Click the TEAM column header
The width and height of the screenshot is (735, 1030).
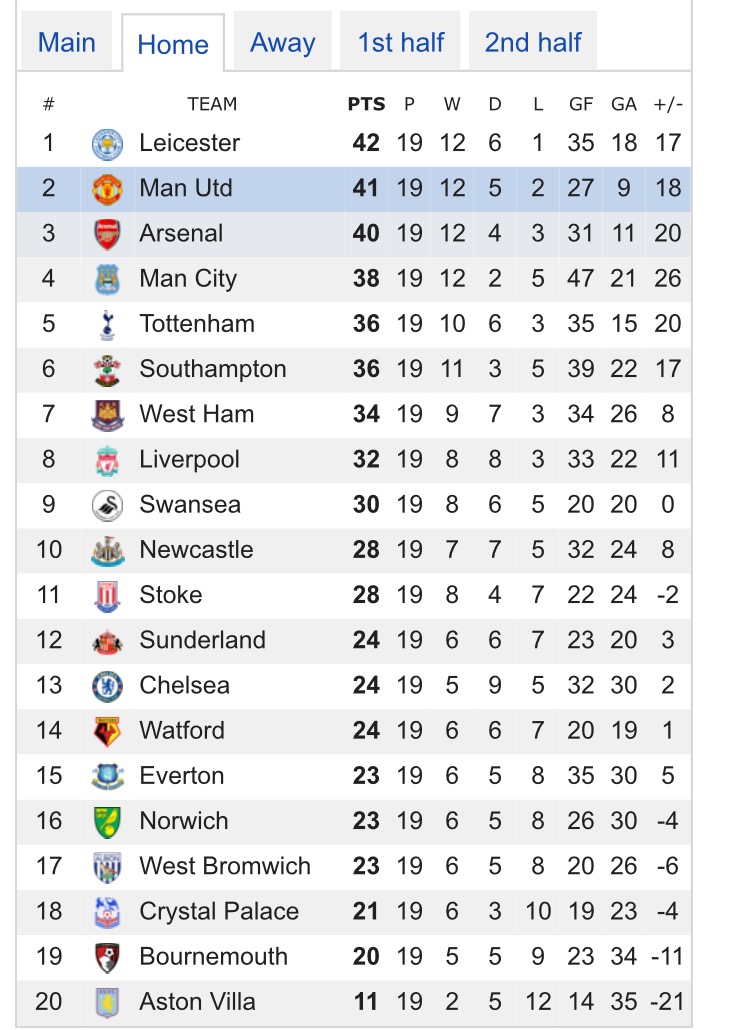point(212,104)
